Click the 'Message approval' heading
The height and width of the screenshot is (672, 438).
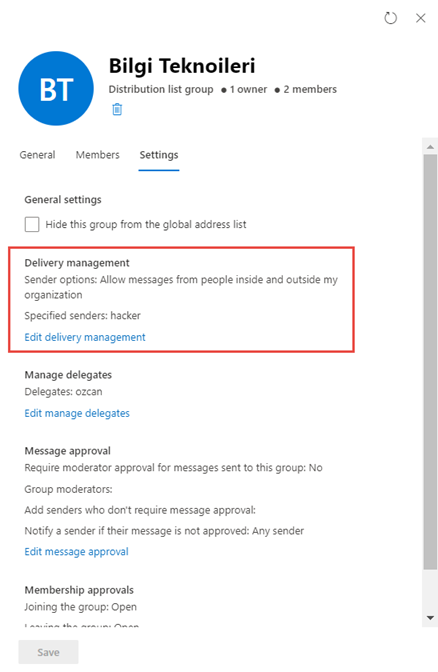tap(67, 451)
